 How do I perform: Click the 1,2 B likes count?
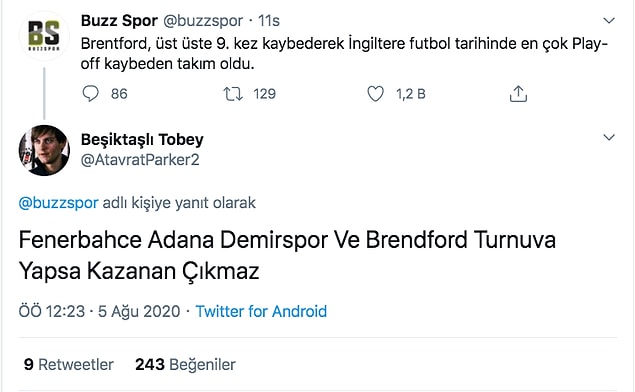point(411,94)
